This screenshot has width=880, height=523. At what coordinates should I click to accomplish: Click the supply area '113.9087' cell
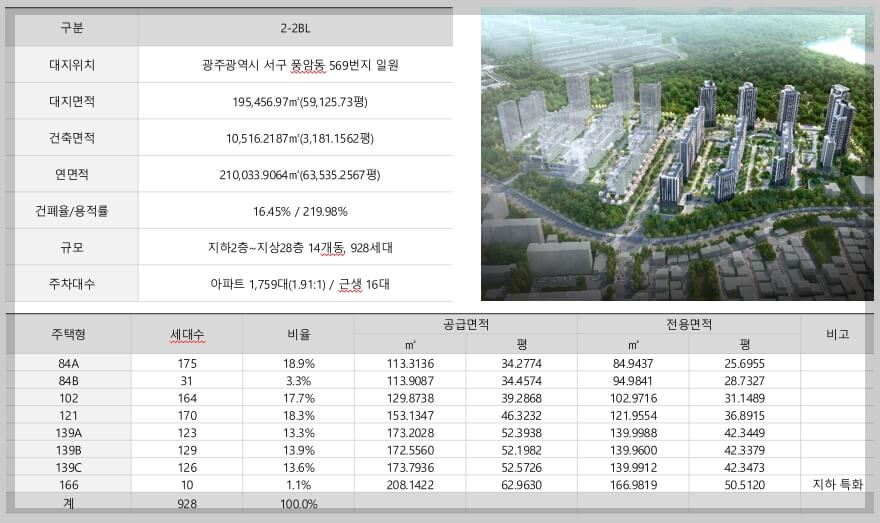[410, 380]
